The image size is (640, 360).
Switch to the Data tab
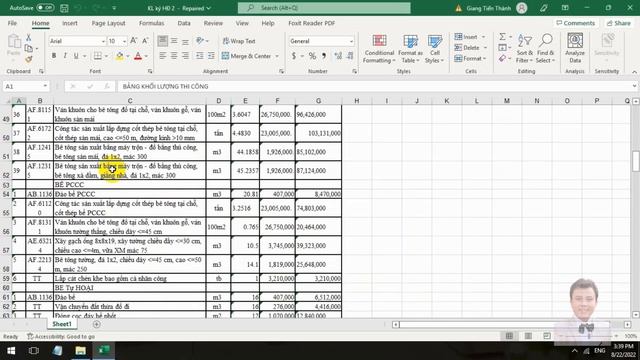184,23
